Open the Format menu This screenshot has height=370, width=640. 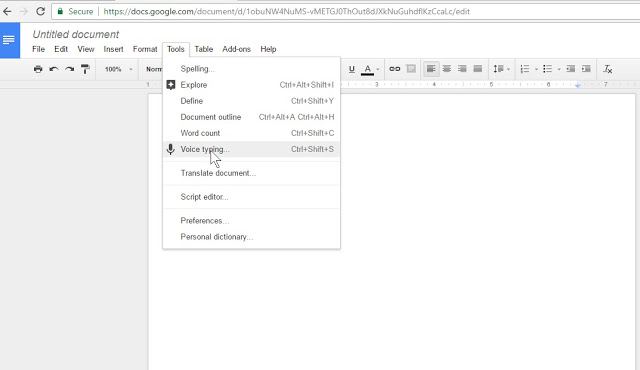click(145, 49)
